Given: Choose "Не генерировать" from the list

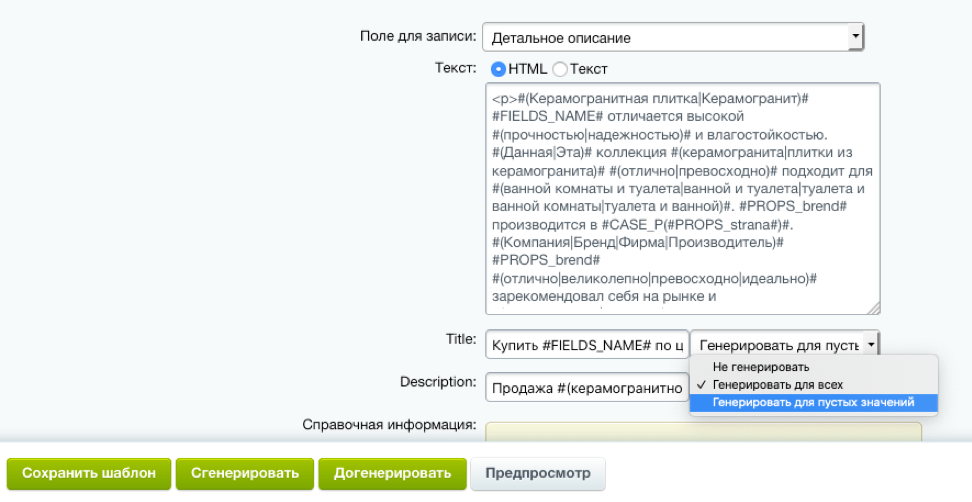Looking at the screenshot, I should 762,367.
